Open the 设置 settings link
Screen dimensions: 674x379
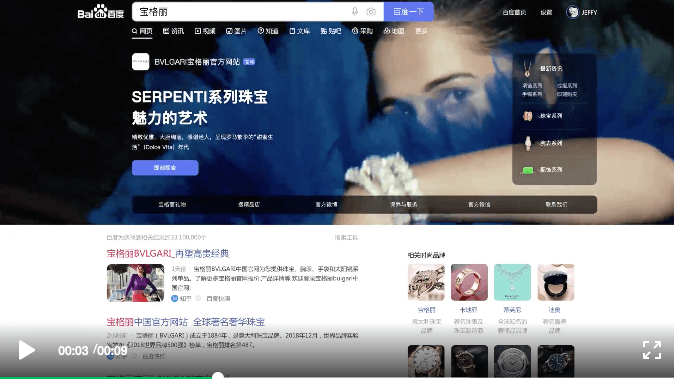[x=546, y=12]
